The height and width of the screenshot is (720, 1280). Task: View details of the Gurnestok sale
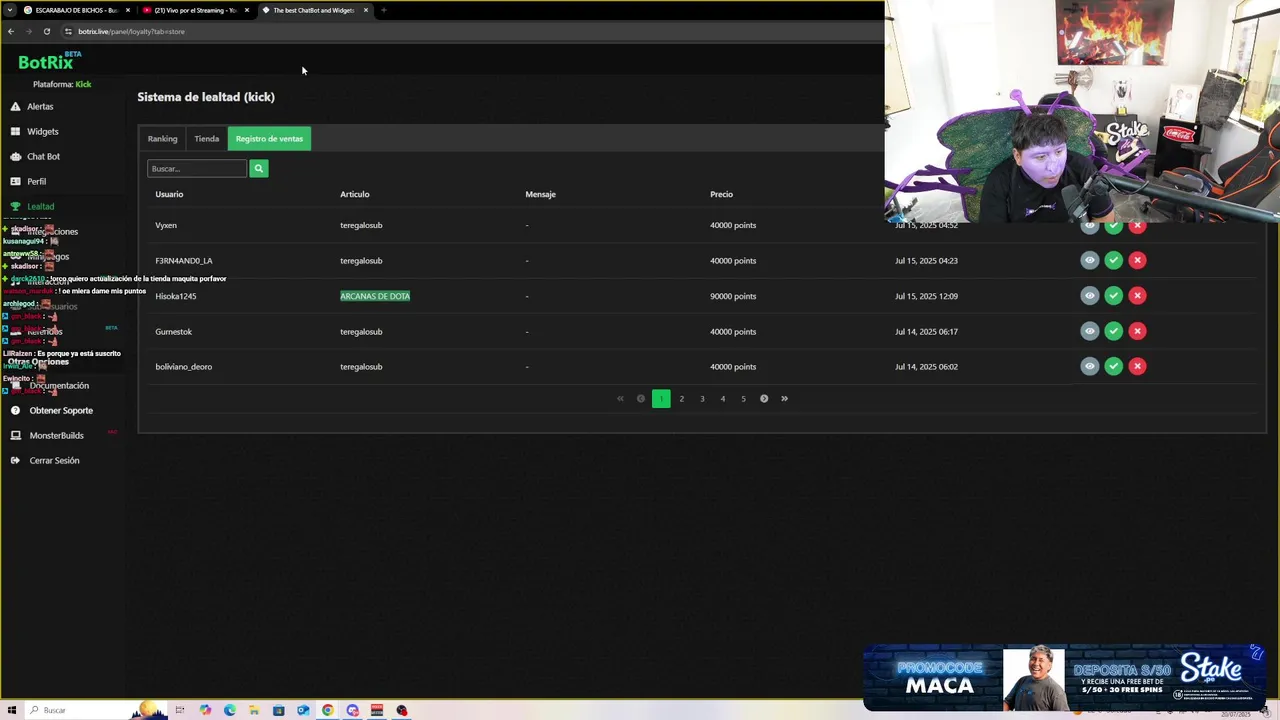1090,331
